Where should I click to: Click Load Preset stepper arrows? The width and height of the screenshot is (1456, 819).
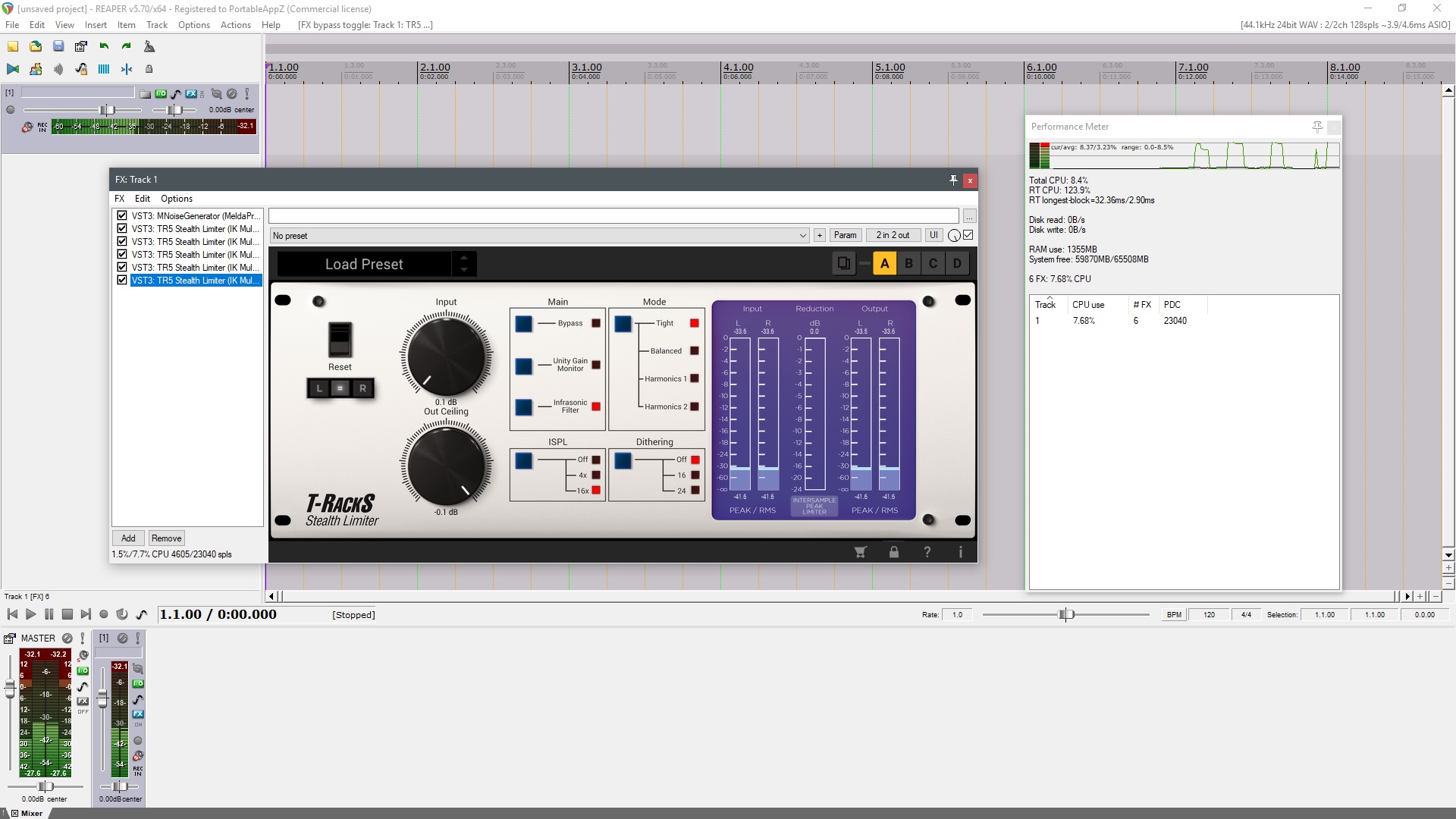point(464,264)
